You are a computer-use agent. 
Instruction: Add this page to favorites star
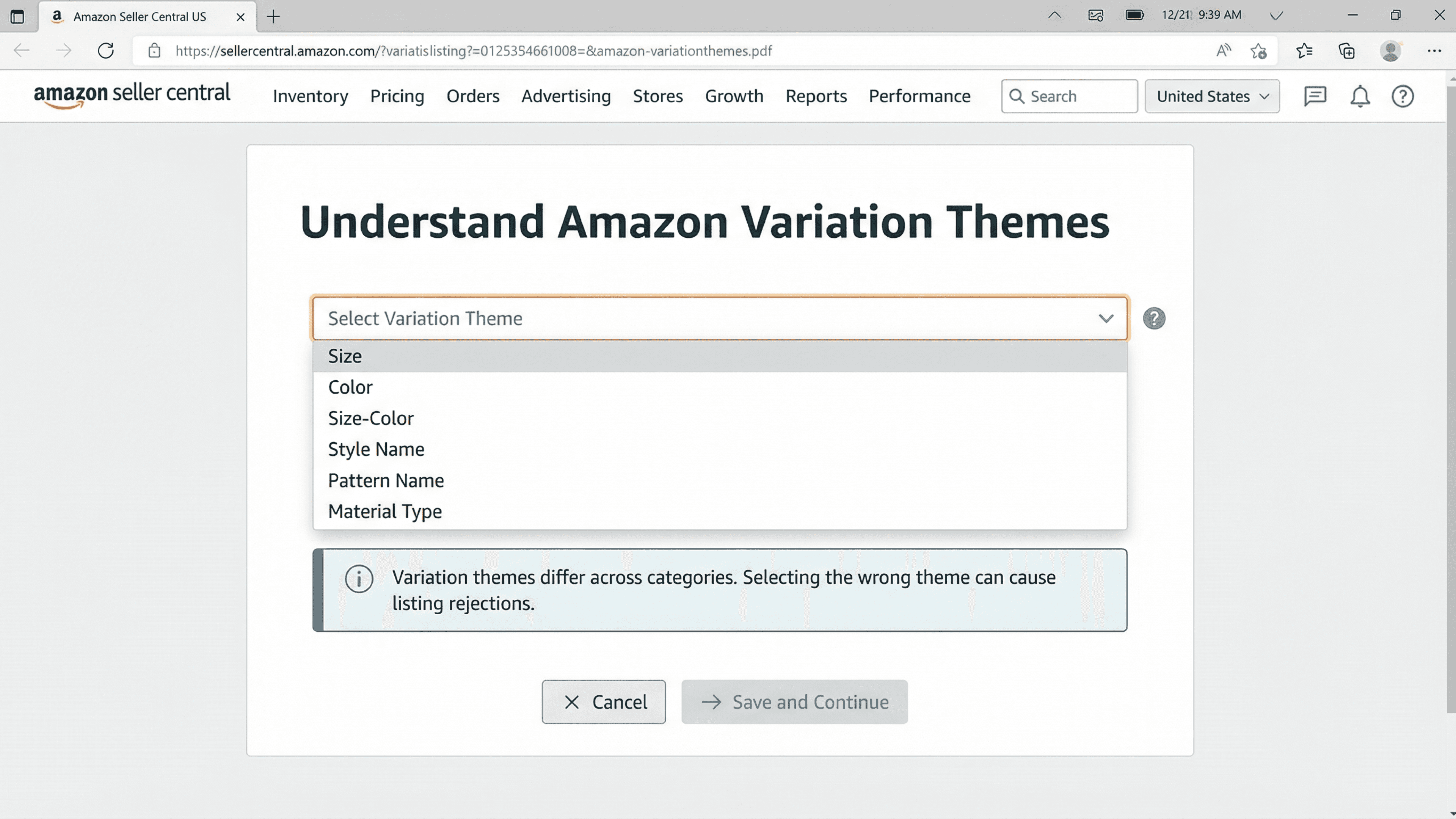pyautogui.click(x=1258, y=51)
